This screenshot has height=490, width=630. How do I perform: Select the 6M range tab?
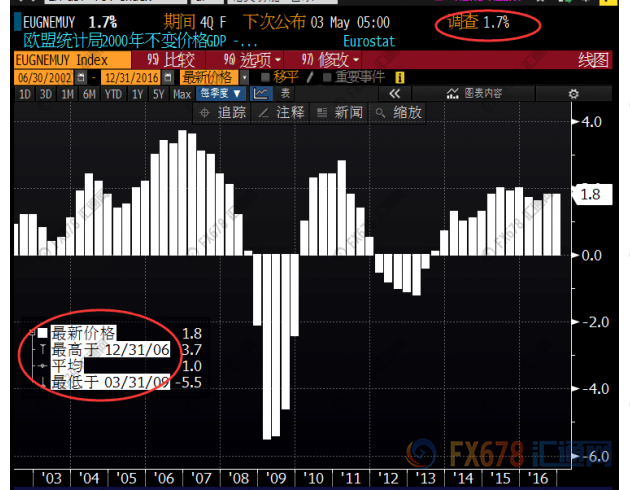(x=89, y=94)
